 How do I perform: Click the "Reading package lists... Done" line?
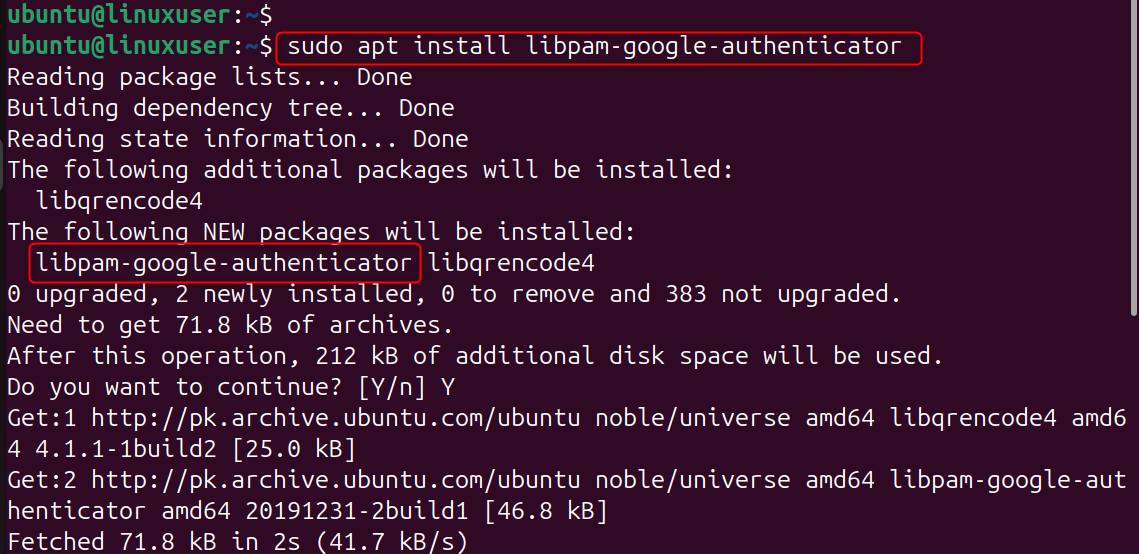(209, 77)
